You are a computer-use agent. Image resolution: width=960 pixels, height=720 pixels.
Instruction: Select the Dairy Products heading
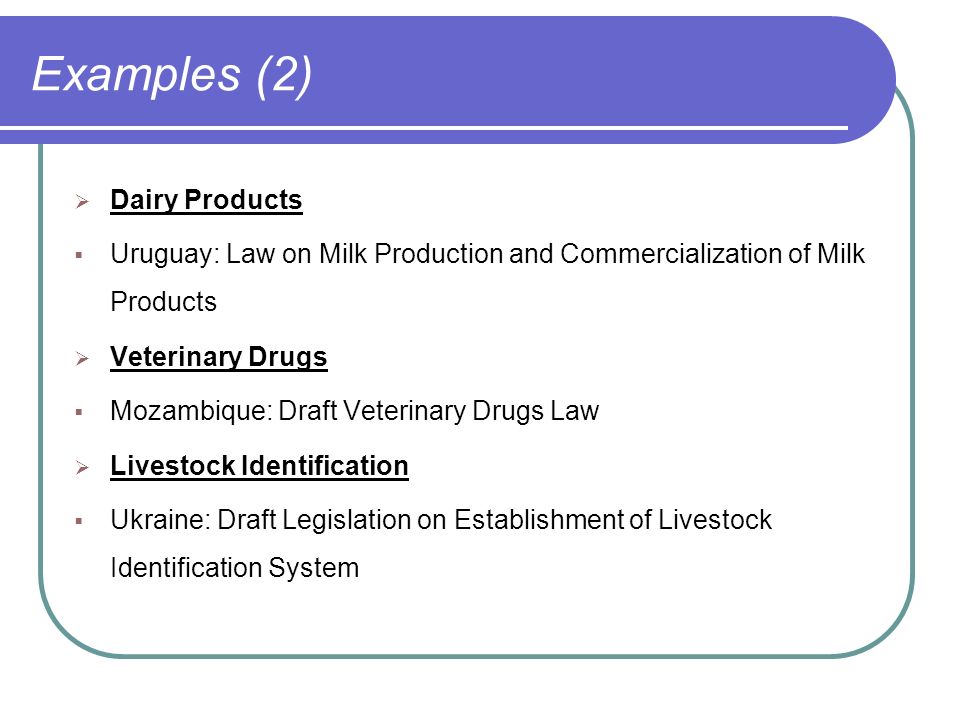point(206,200)
